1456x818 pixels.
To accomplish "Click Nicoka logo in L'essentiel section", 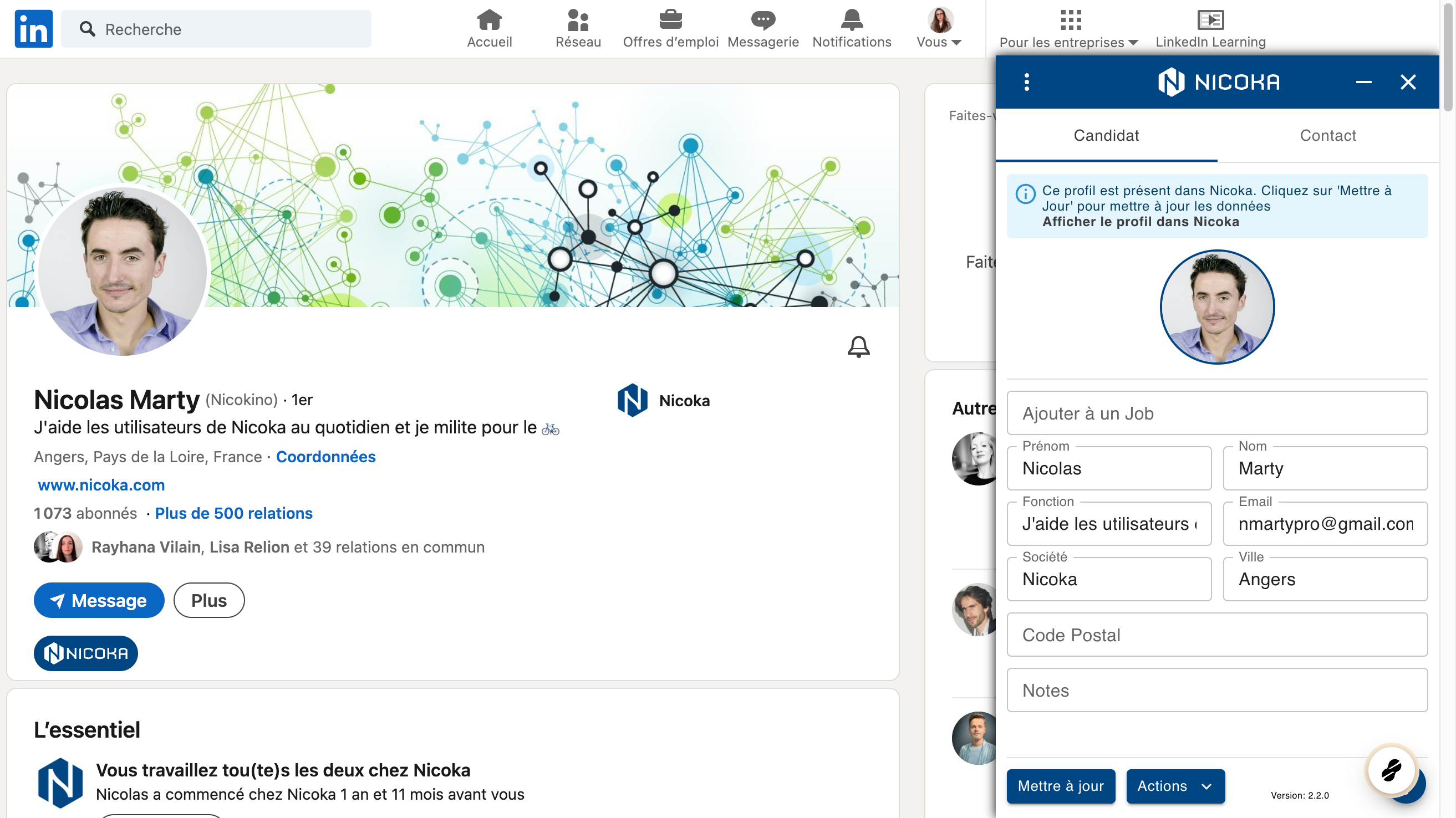I will 60,782.
